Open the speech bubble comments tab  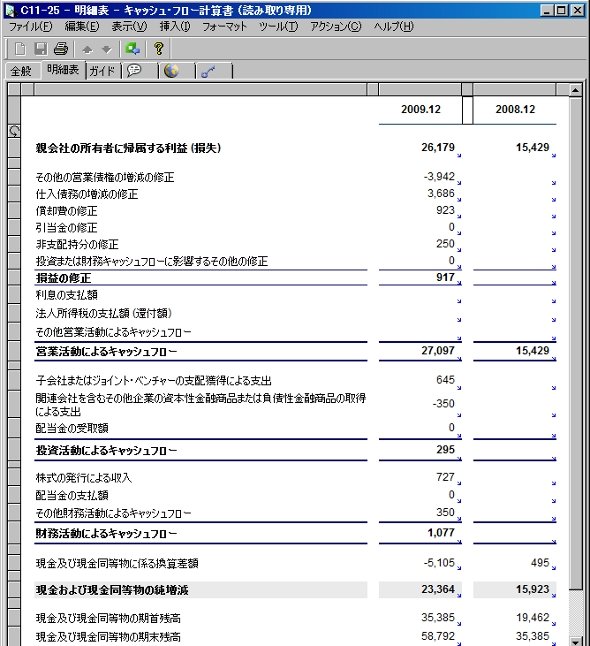[140, 70]
